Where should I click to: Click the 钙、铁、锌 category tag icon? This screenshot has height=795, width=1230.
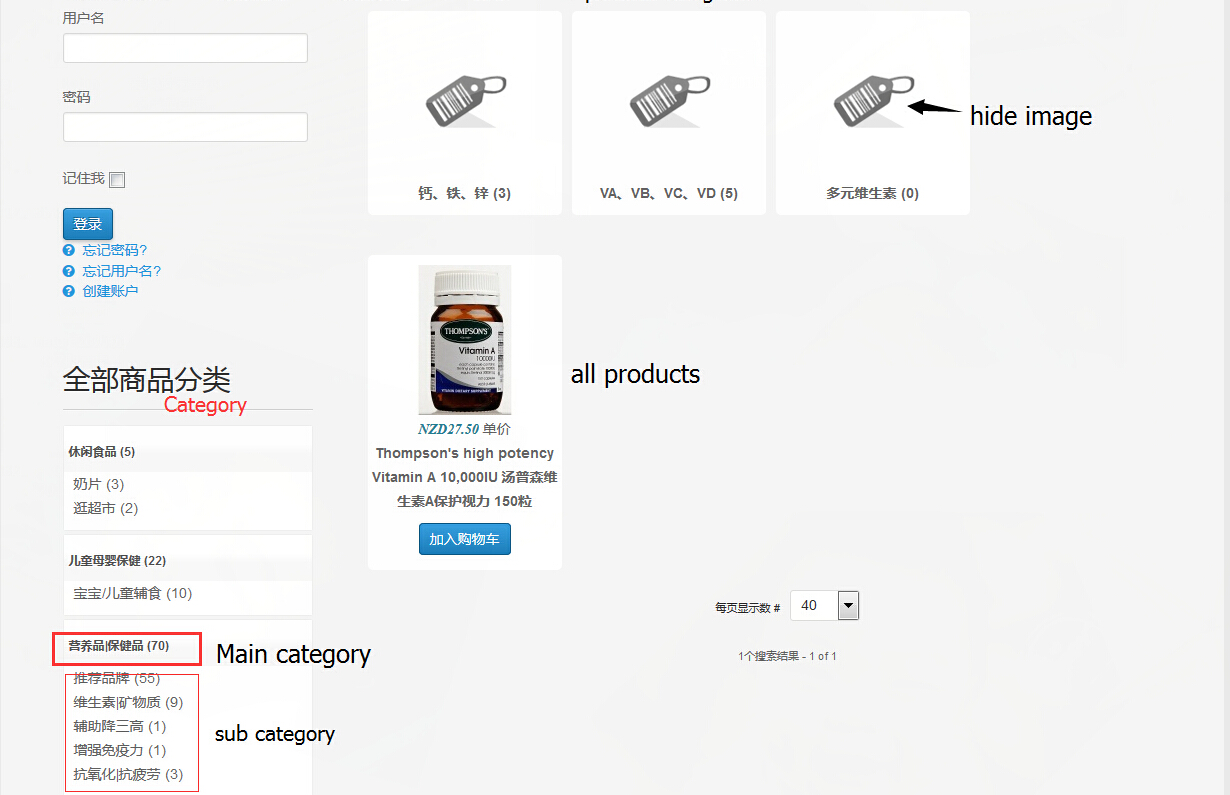pos(465,100)
